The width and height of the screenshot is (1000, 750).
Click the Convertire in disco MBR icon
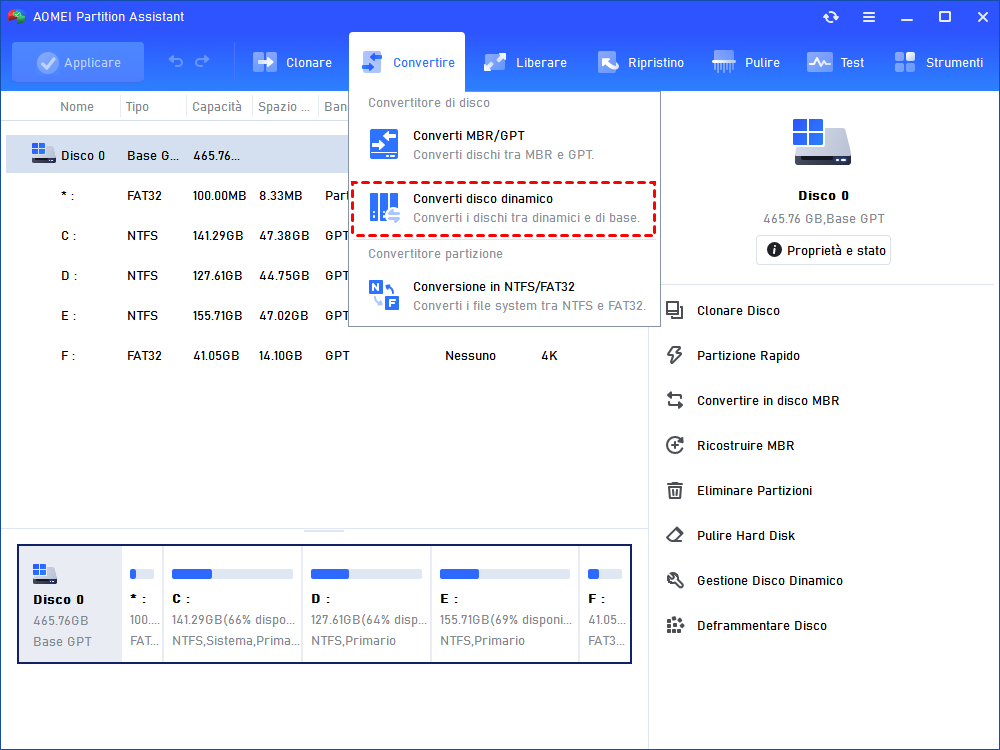click(675, 401)
